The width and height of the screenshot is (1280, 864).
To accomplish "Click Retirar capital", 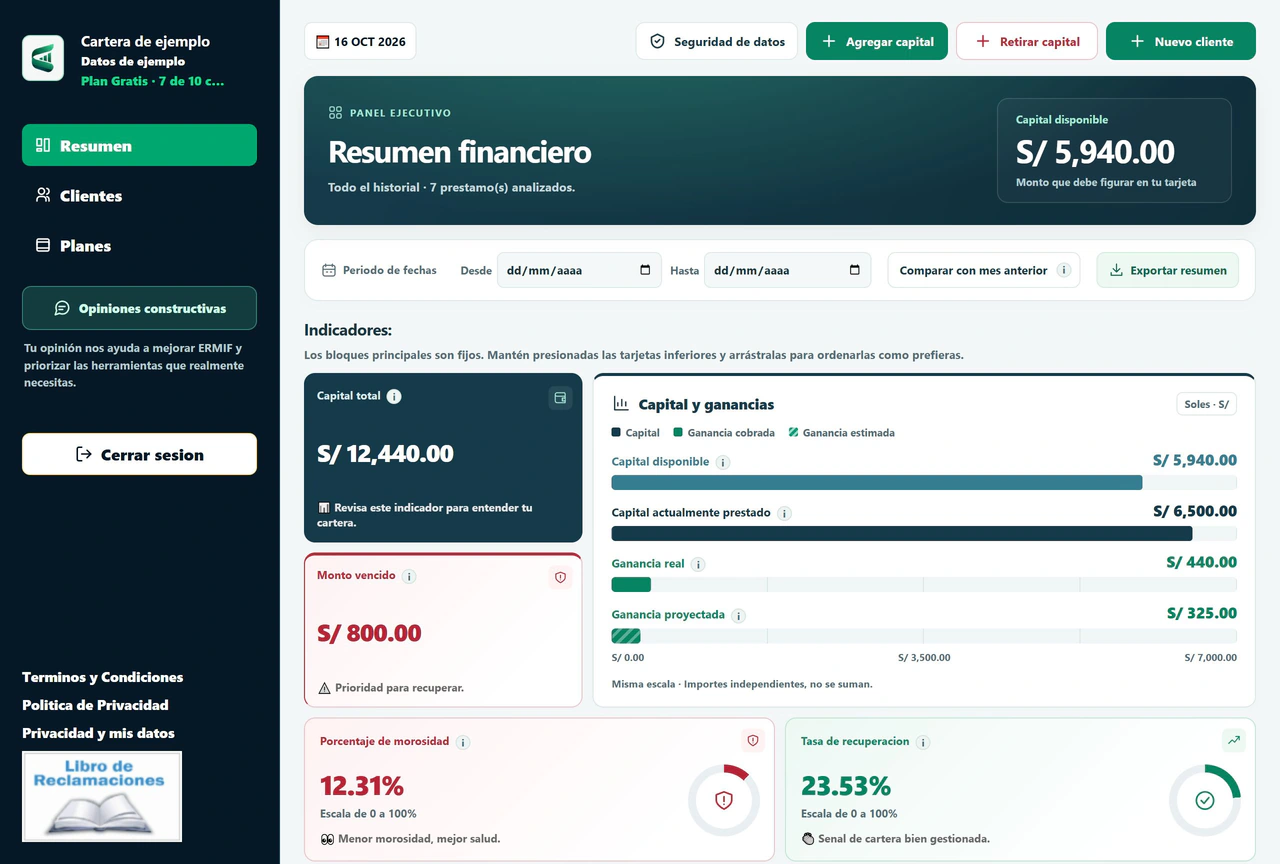I will [1027, 41].
